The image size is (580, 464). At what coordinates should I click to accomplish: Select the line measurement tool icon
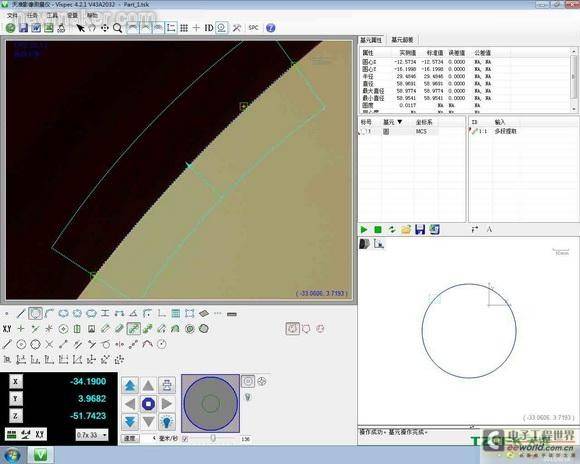pos(21,314)
